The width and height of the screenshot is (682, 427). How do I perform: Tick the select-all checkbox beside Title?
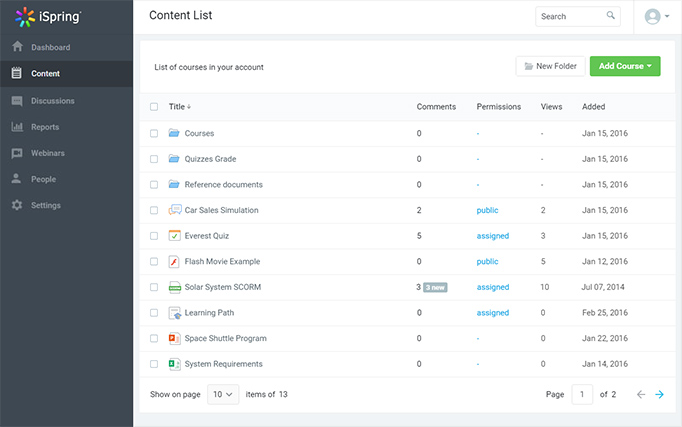(x=154, y=107)
